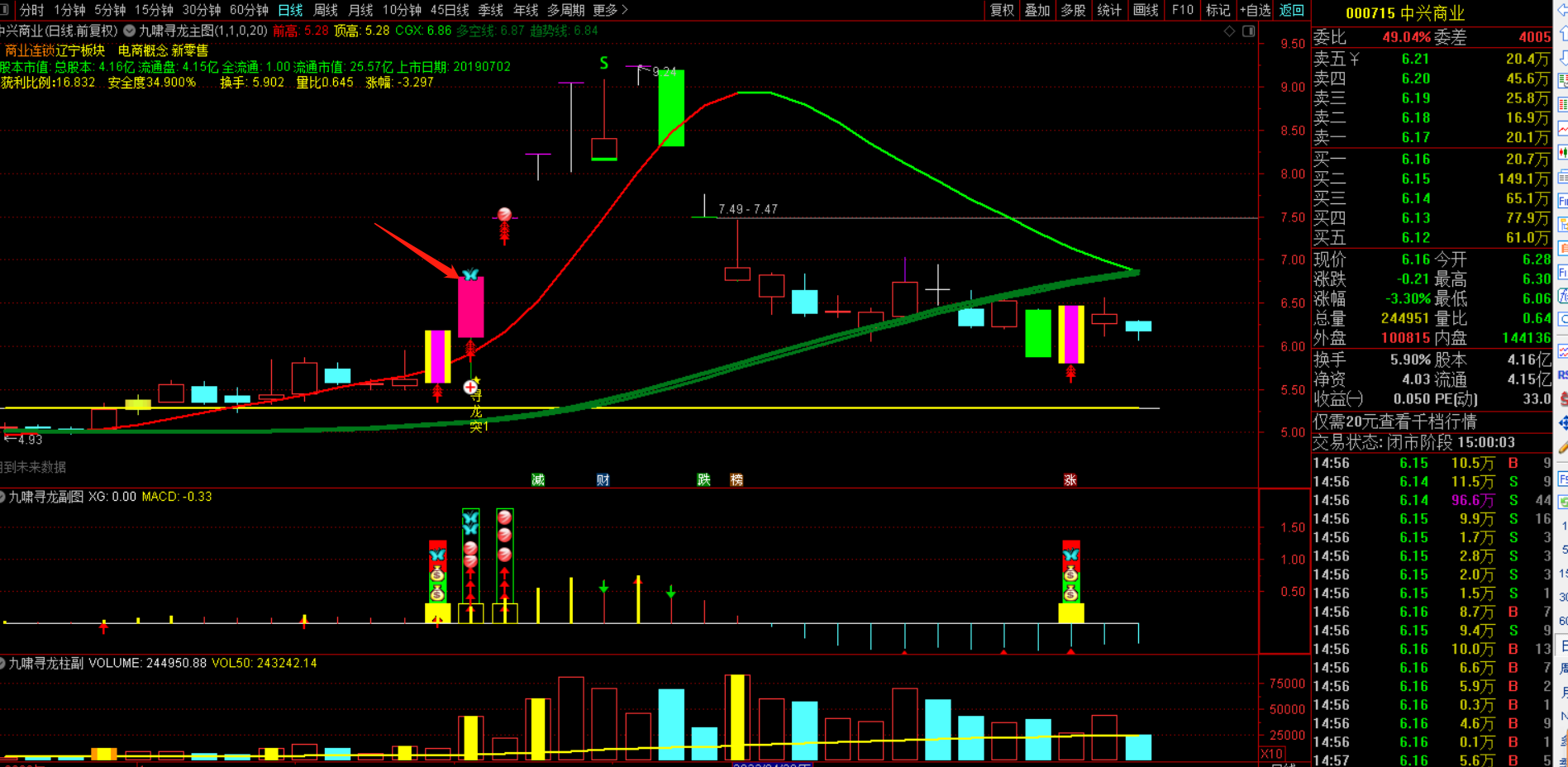Open the 仅需20元查看千档行情 promotion link

pyautogui.click(x=1394, y=422)
